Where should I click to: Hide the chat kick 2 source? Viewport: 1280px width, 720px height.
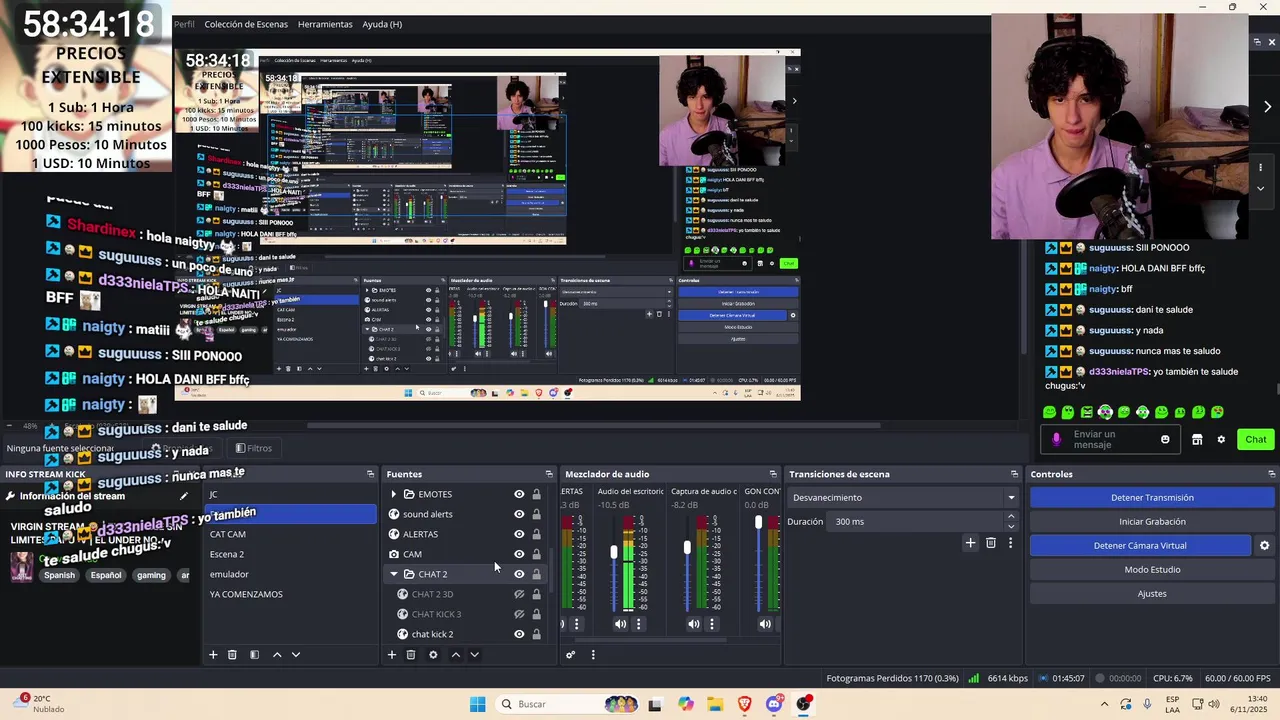tap(519, 634)
